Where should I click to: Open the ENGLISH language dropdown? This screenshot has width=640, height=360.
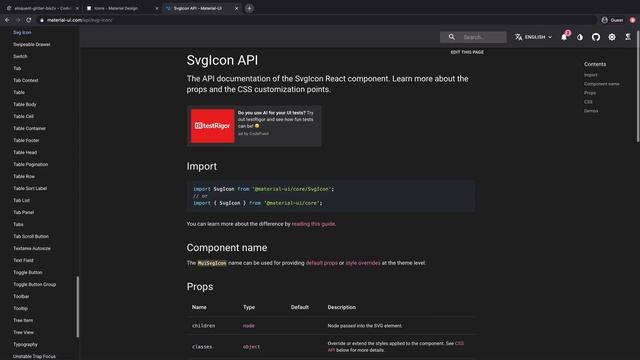tap(533, 37)
